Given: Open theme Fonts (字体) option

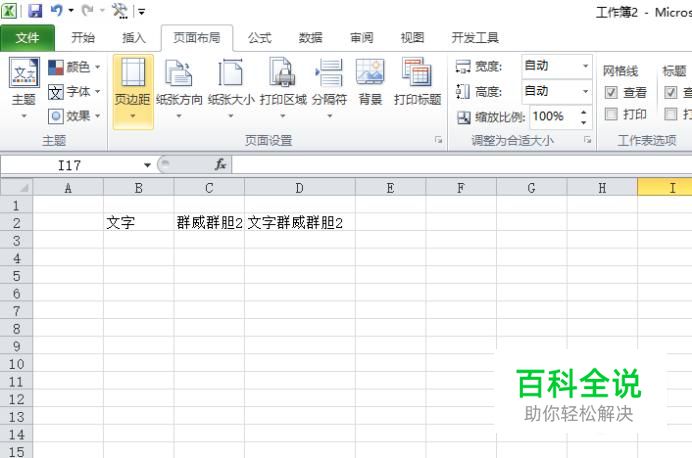Looking at the screenshot, I should [74, 92].
